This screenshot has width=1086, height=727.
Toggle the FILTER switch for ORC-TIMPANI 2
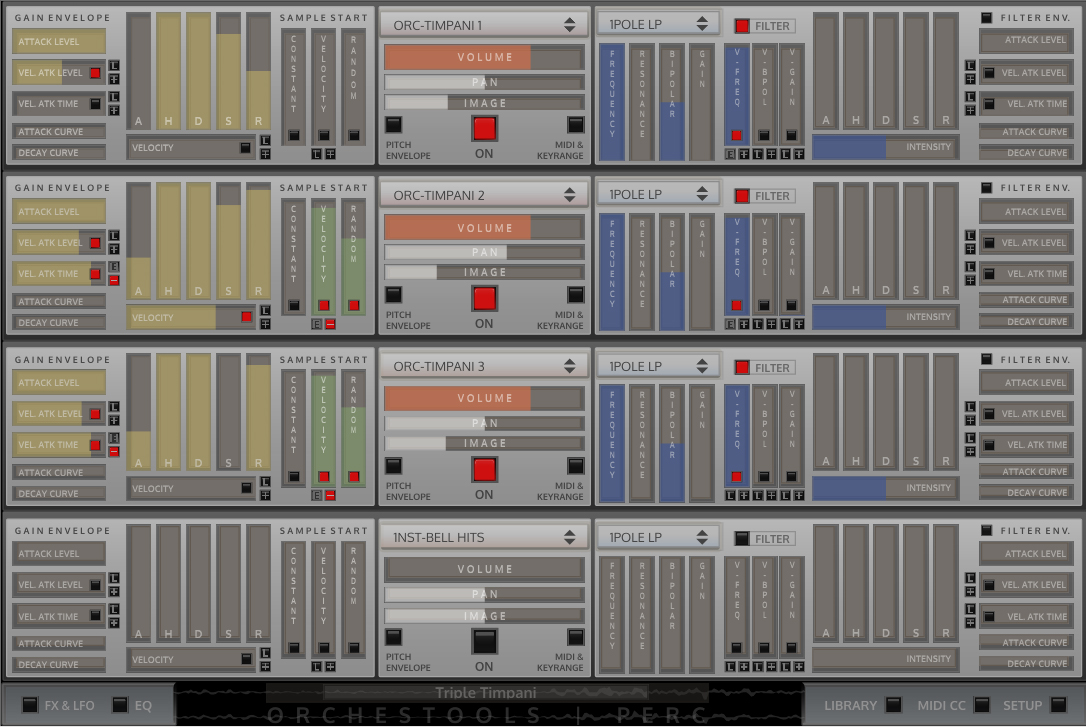click(742, 196)
